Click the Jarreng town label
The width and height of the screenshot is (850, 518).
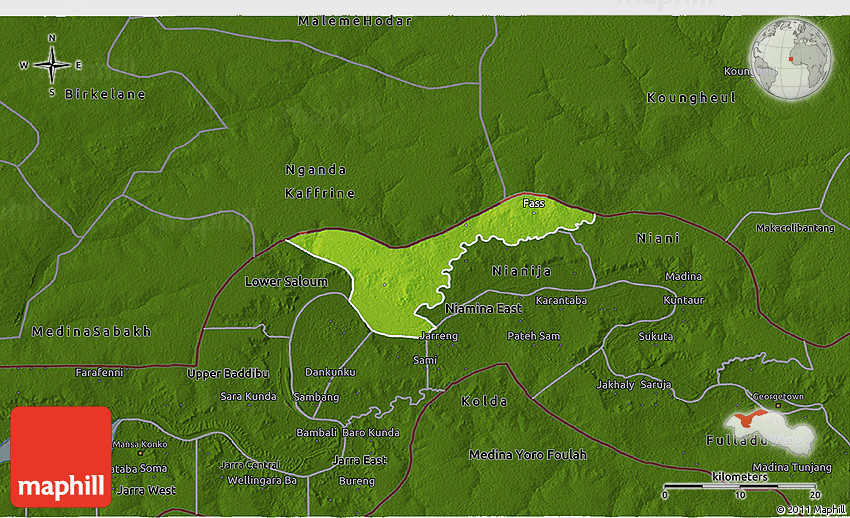coord(438,336)
